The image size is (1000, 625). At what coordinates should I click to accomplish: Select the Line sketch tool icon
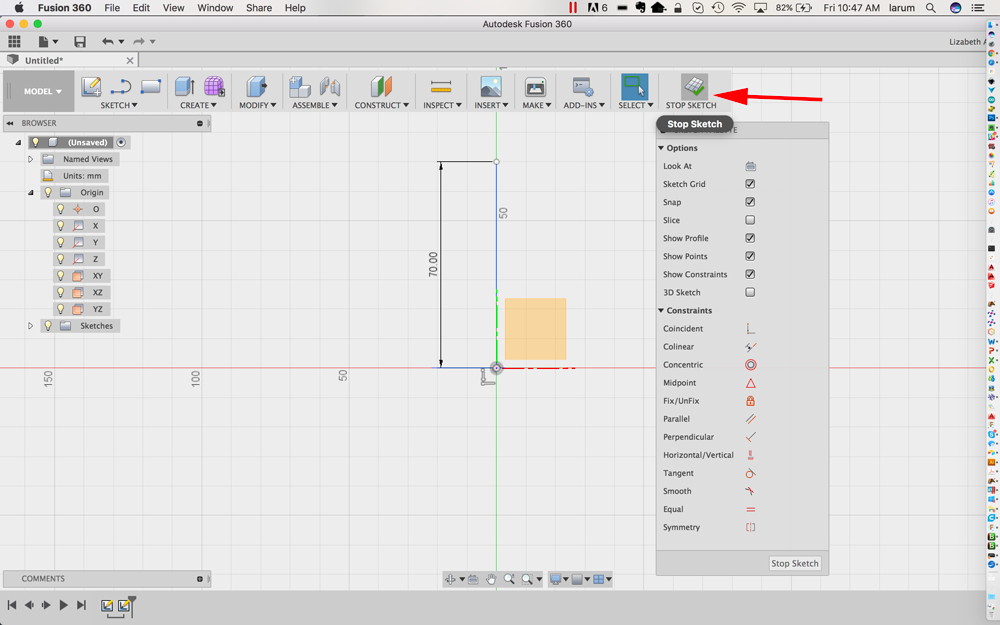121,87
